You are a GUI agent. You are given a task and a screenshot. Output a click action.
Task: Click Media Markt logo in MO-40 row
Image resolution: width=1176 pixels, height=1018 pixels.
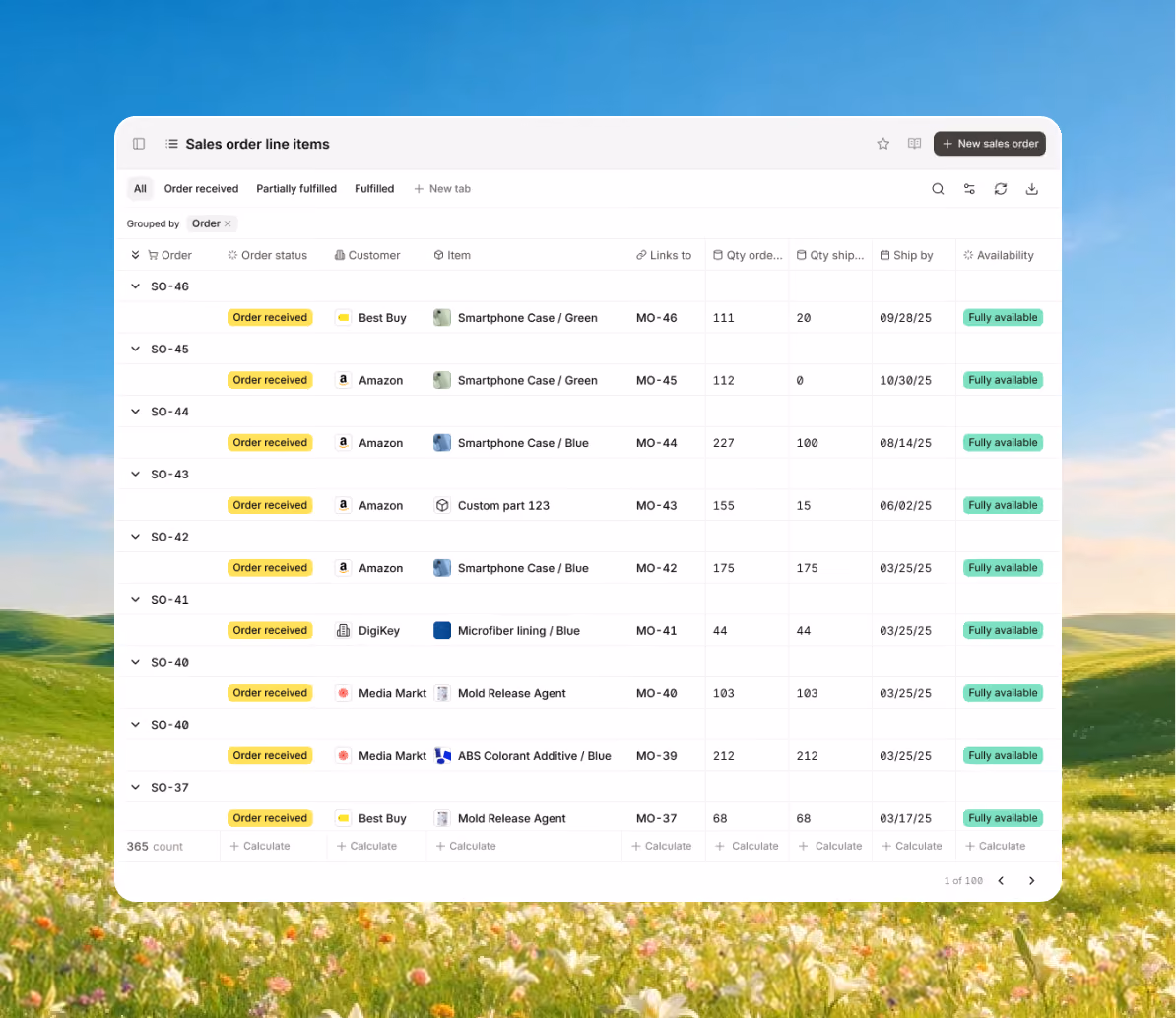coord(343,693)
